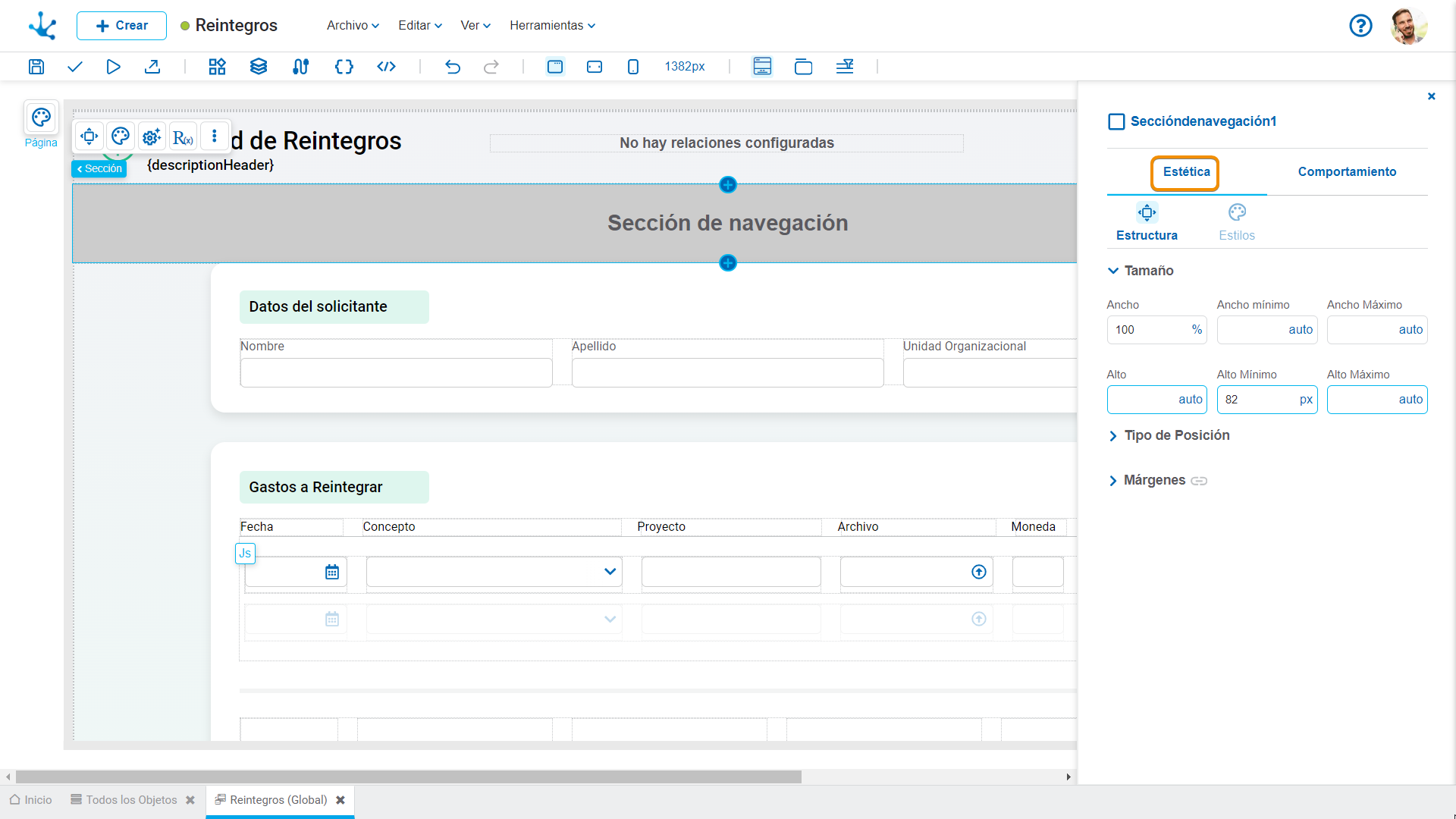Click the Save icon in toolbar
The image size is (1456, 819).
pyautogui.click(x=36, y=67)
